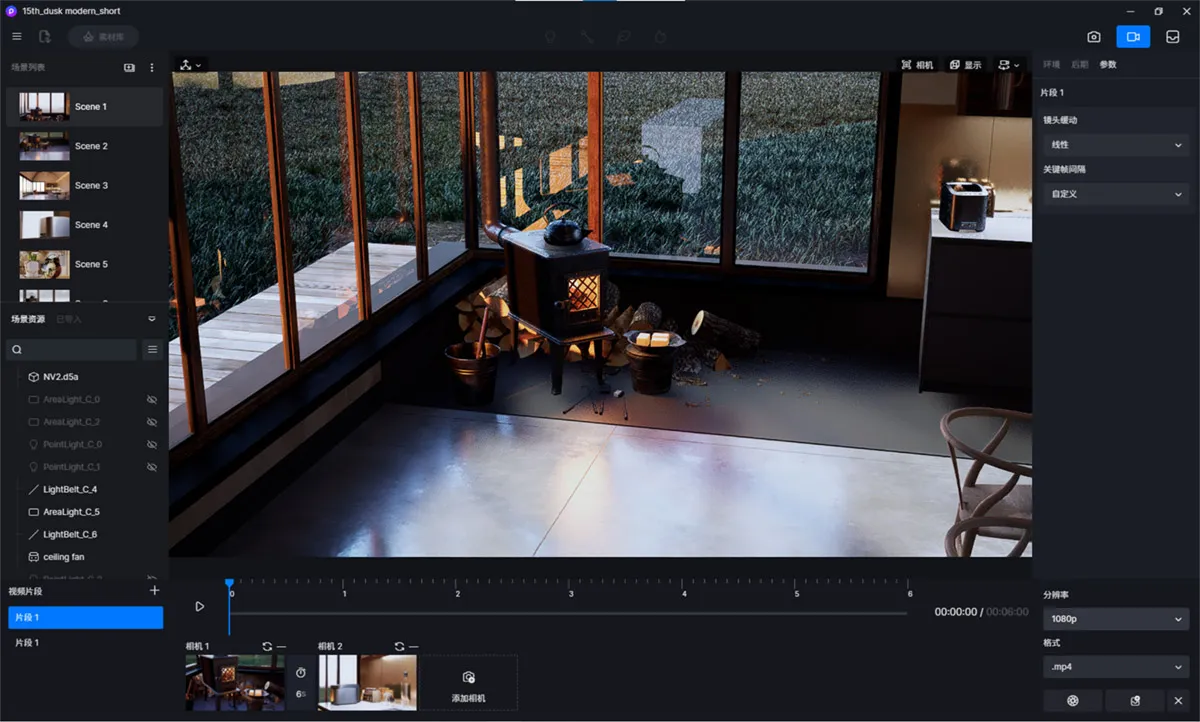Click the 添加相机 add camera button
Screen dimensions: 1200x722
(468, 683)
